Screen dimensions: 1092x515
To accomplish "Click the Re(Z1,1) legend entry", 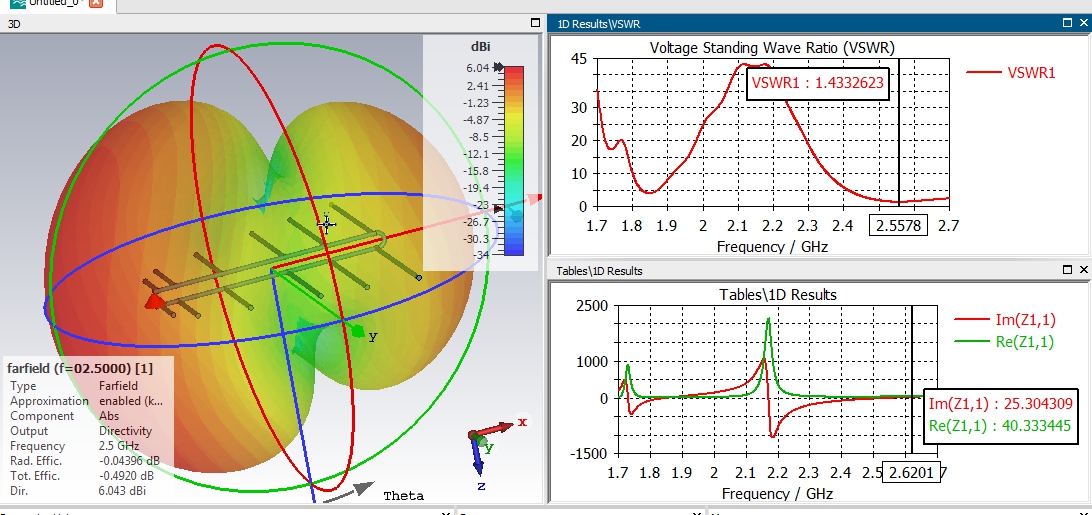I will click(x=1005, y=341).
